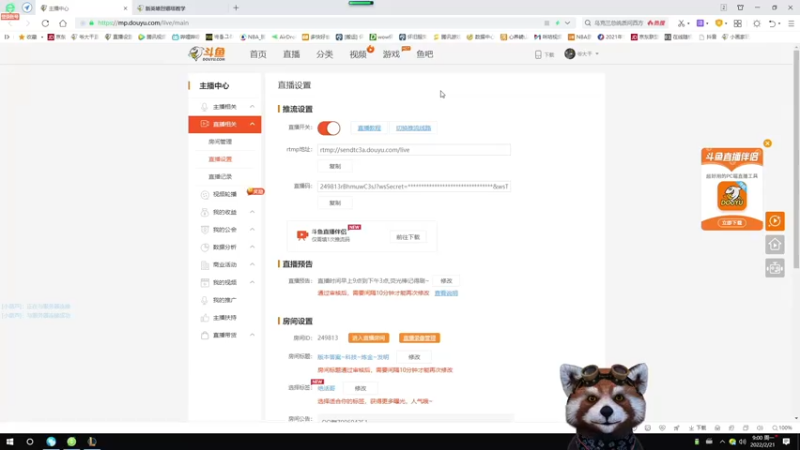Open the 分类 nav item

[324, 54]
